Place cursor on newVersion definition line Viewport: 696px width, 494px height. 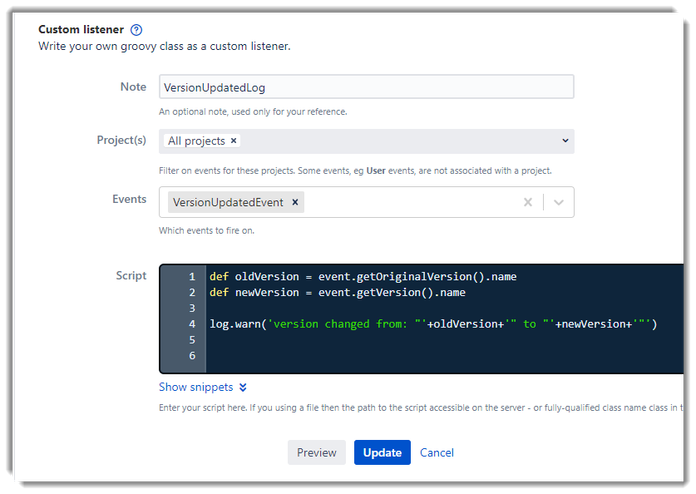coord(337,292)
